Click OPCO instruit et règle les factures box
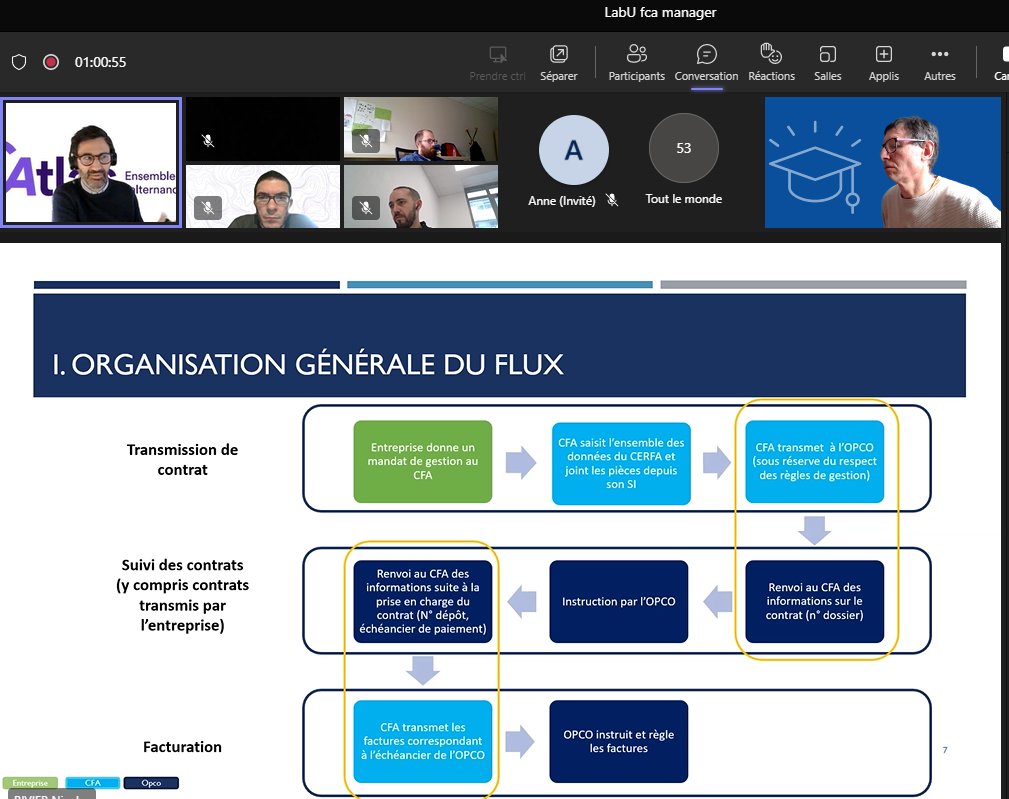Viewport: 1009px width, 799px height. 618,741
